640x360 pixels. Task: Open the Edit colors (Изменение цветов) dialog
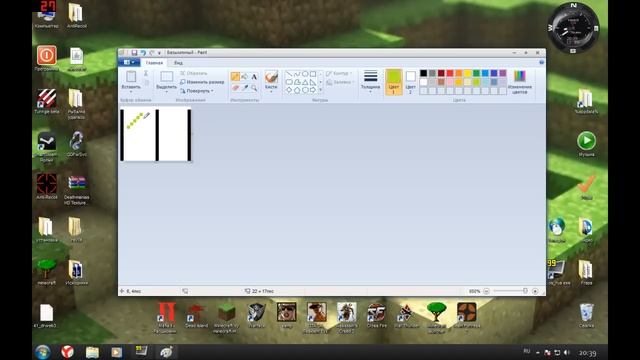(520, 82)
